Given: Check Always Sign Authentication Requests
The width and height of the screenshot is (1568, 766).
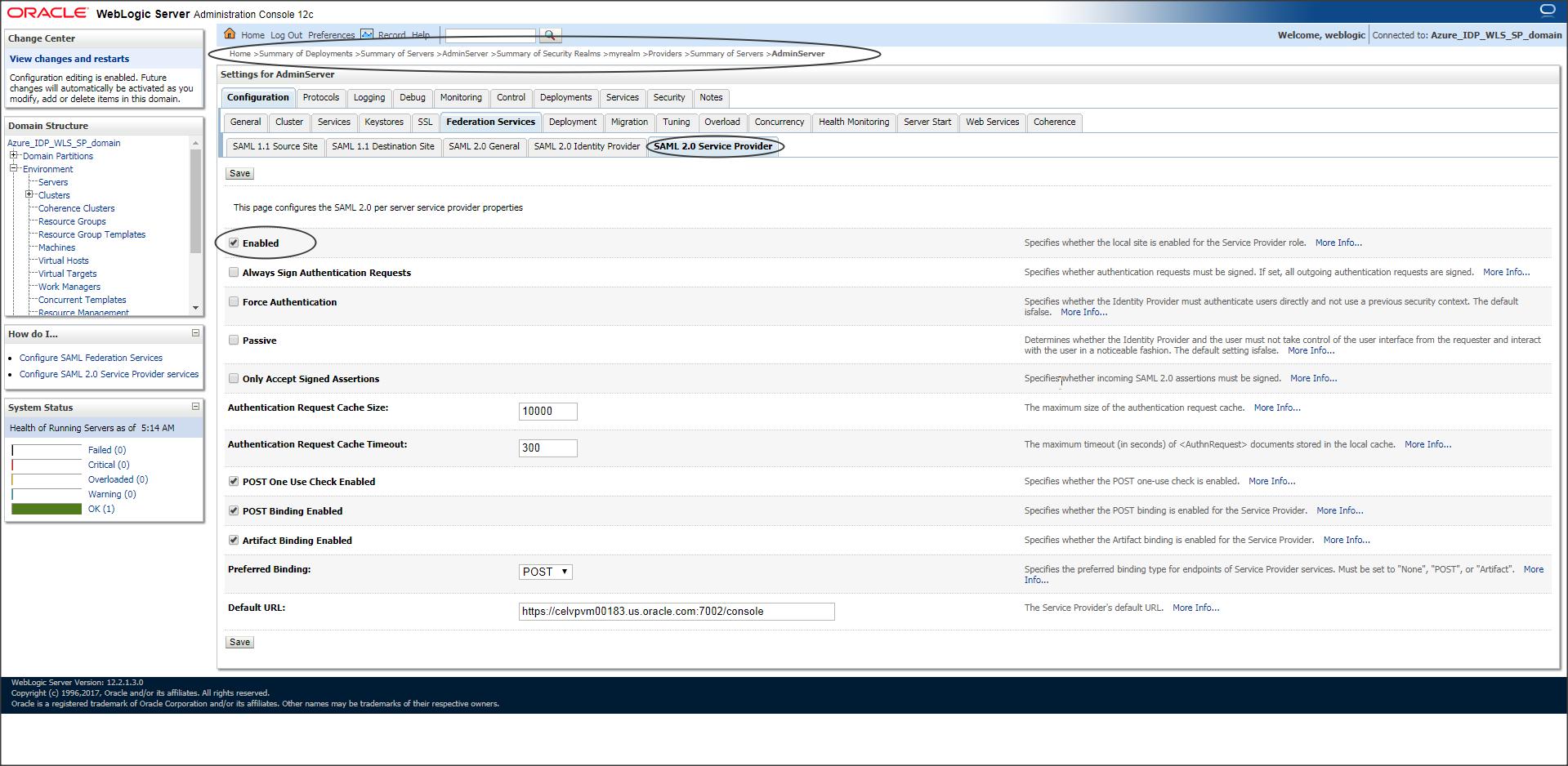Looking at the screenshot, I should click(234, 272).
